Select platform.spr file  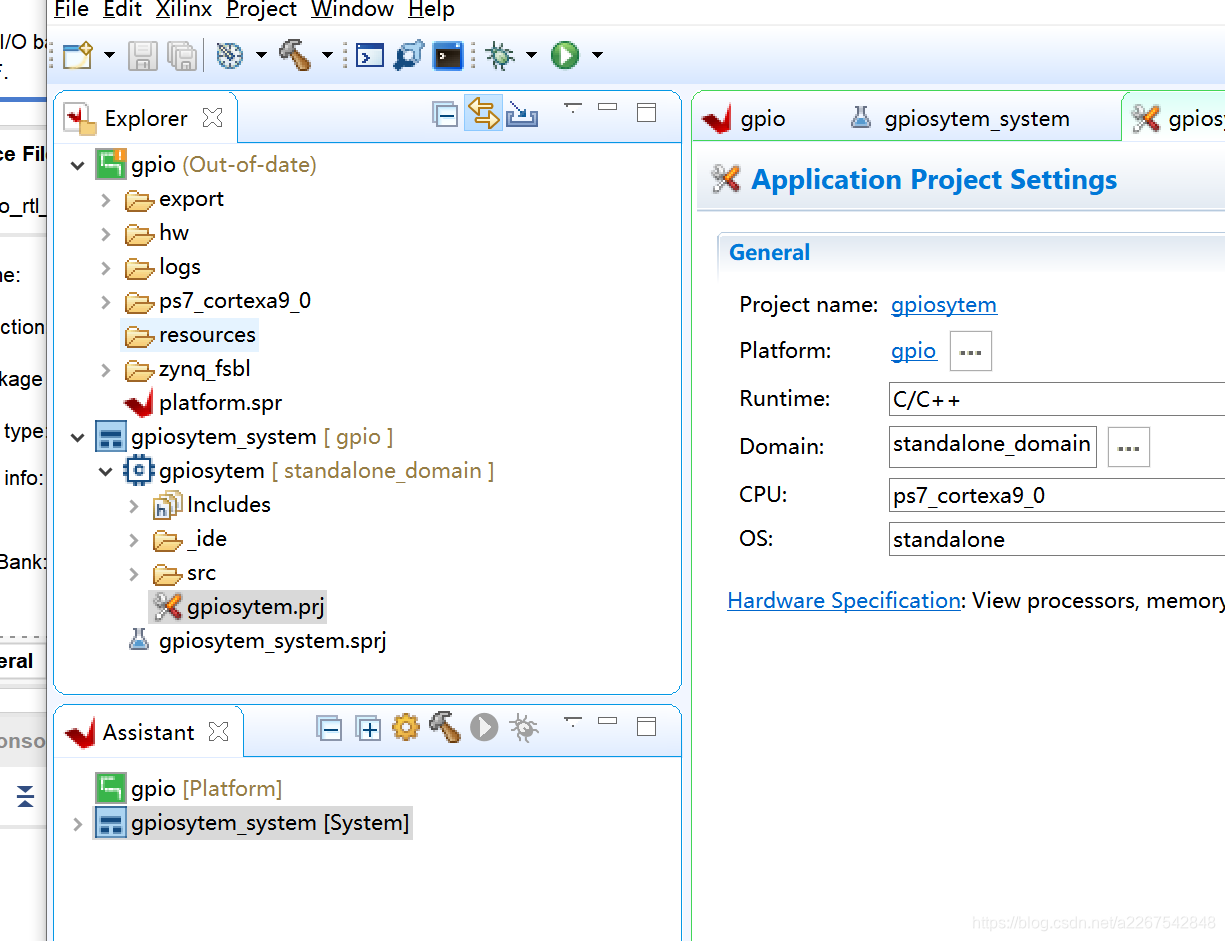(203, 403)
